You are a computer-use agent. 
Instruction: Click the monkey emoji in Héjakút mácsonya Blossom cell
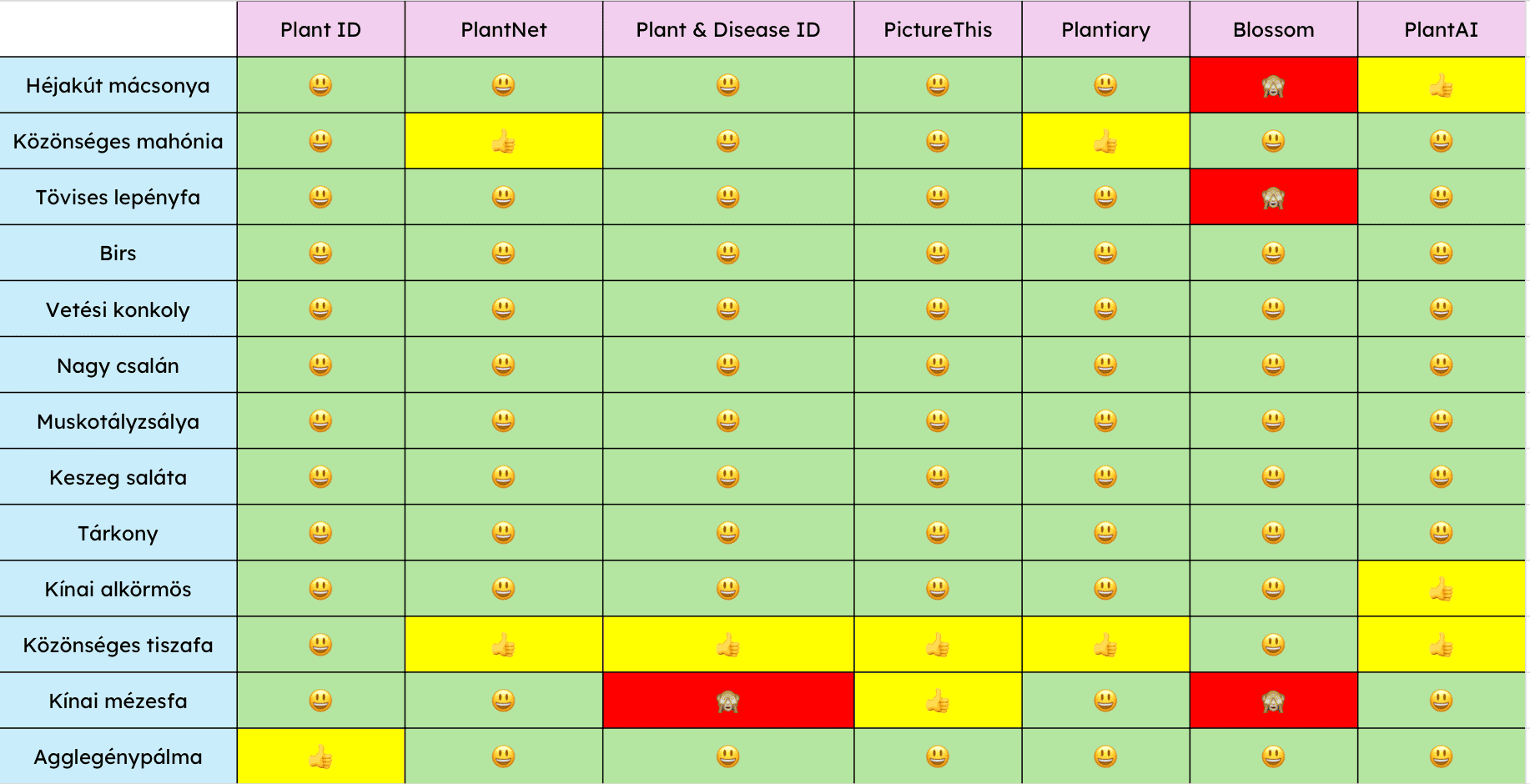click(x=1273, y=86)
